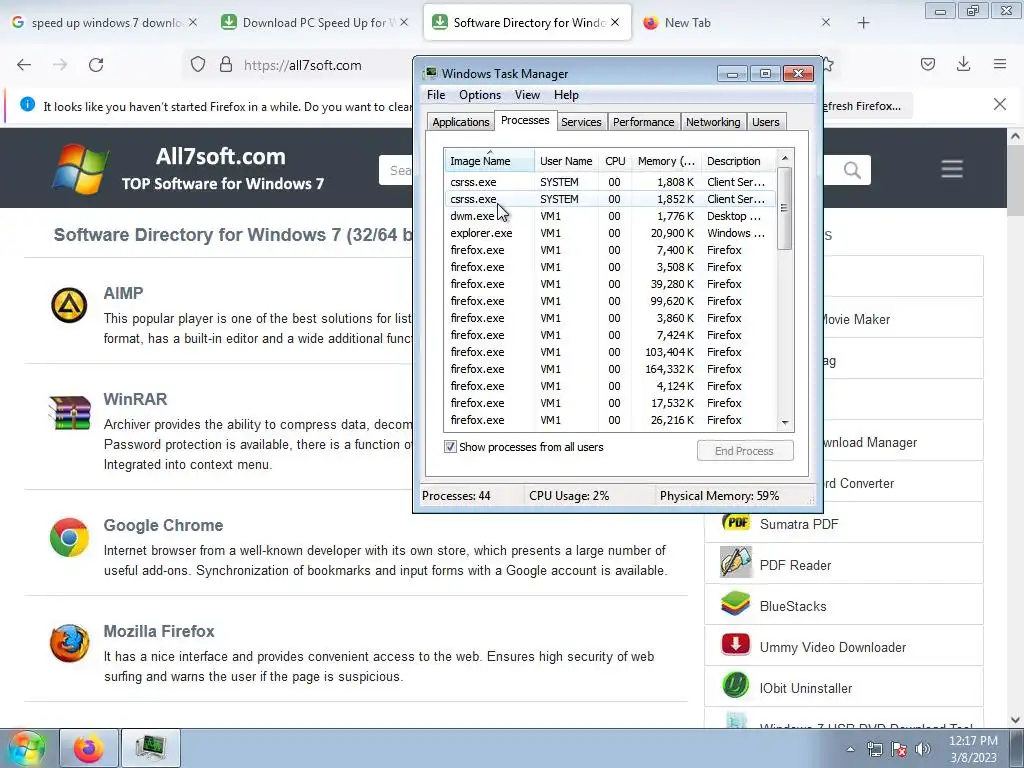The height and width of the screenshot is (768, 1024).
Task: Sort processes by CPU column
Action: pyautogui.click(x=615, y=161)
